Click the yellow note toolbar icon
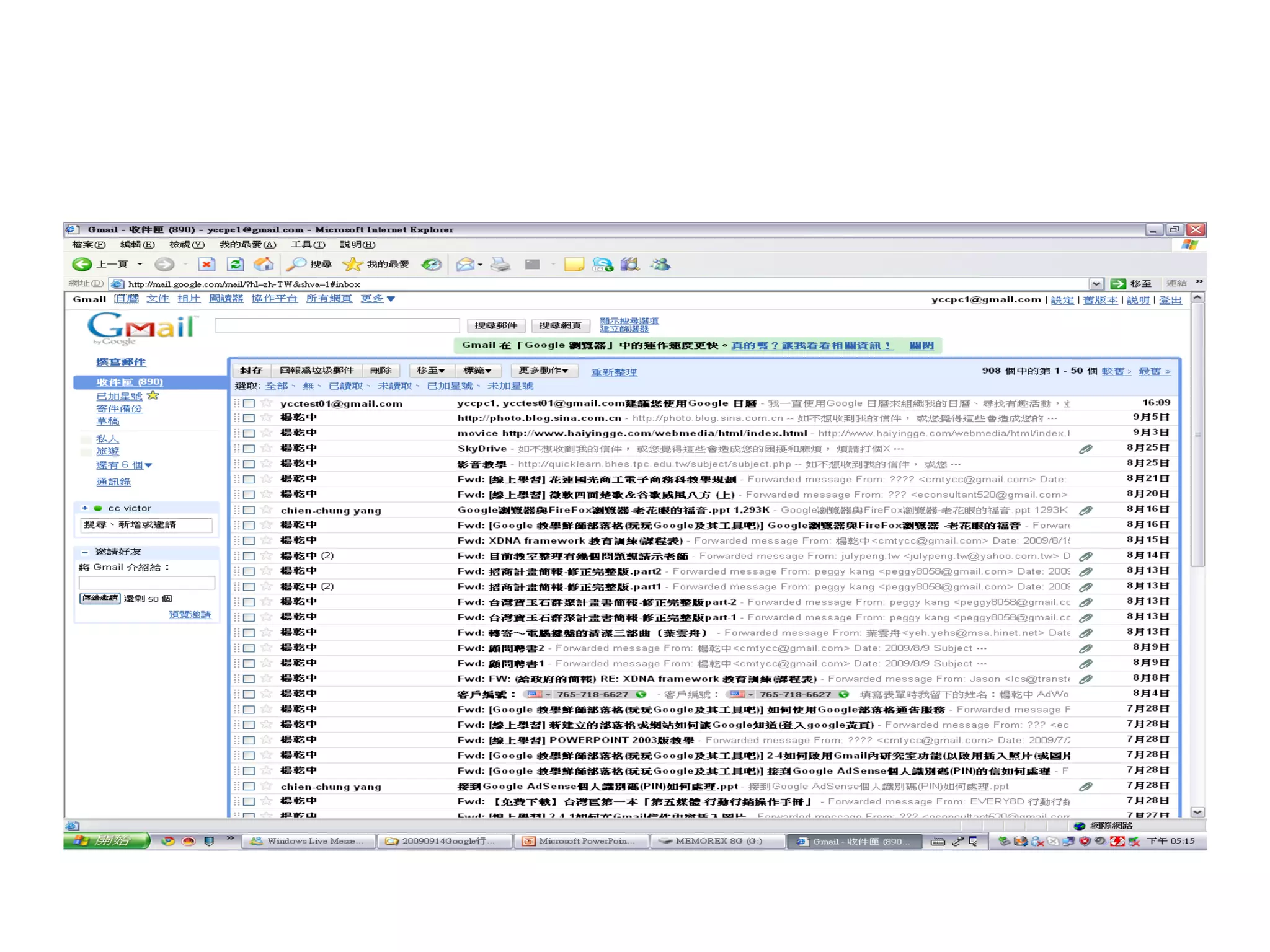 574,265
